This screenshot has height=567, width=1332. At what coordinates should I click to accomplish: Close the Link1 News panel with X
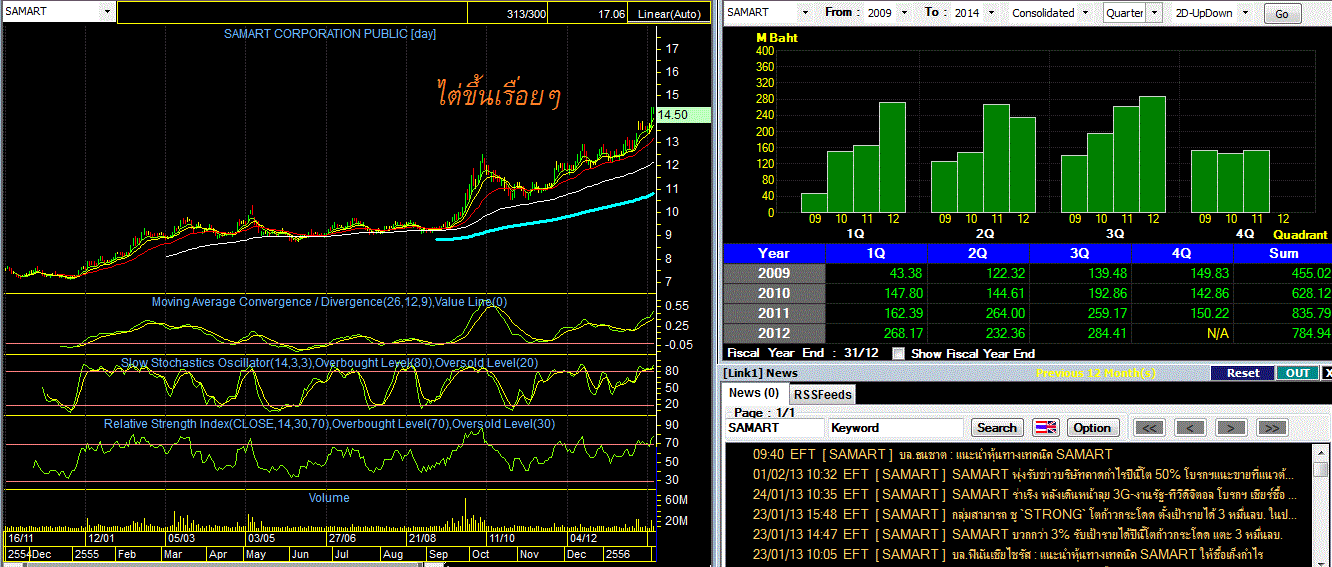(x=1327, y=373)
